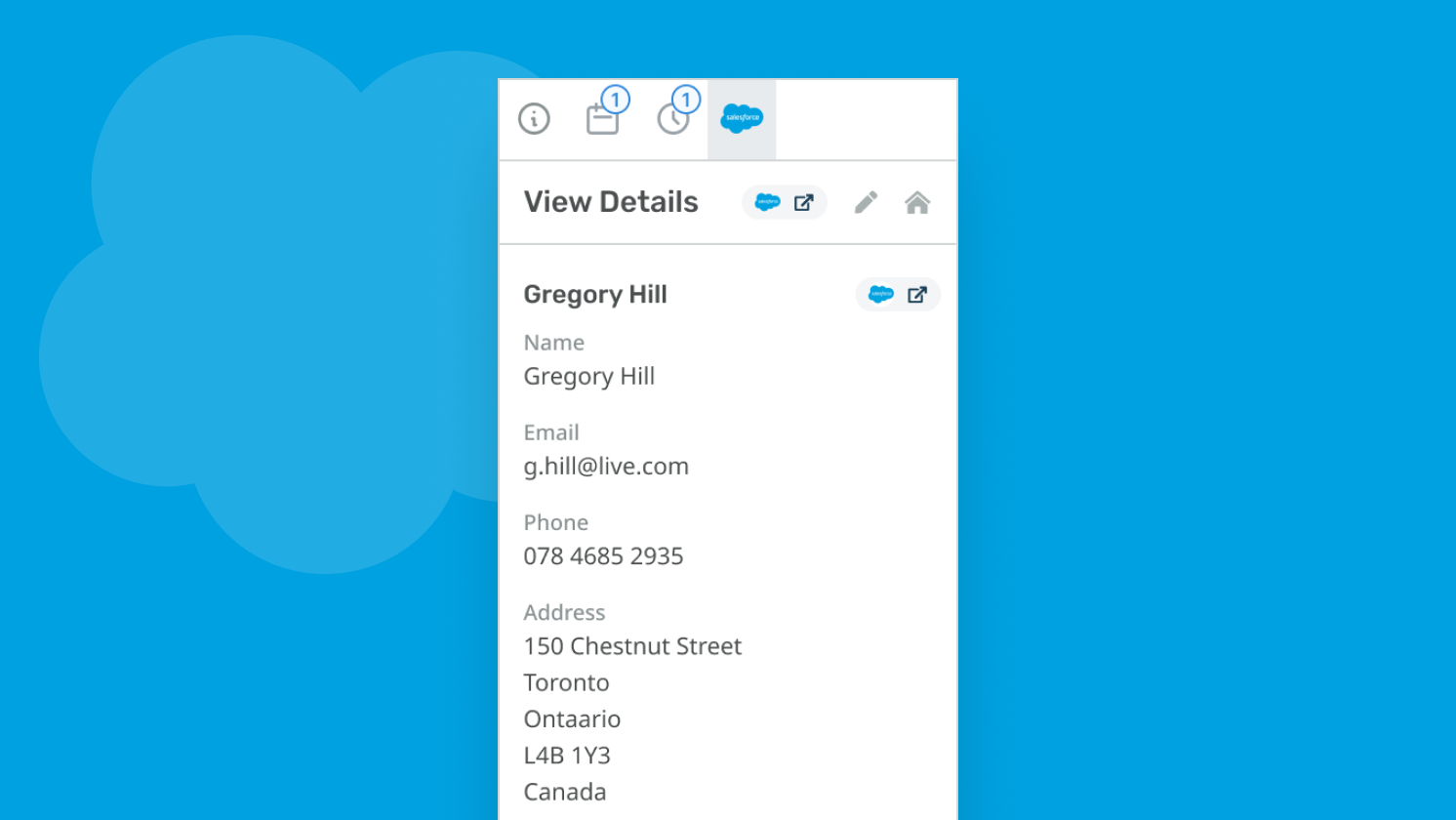Viewport: 1456px width, 820px height.
Task: Click the address line 150 Chestnut Street
Action: 632,645
